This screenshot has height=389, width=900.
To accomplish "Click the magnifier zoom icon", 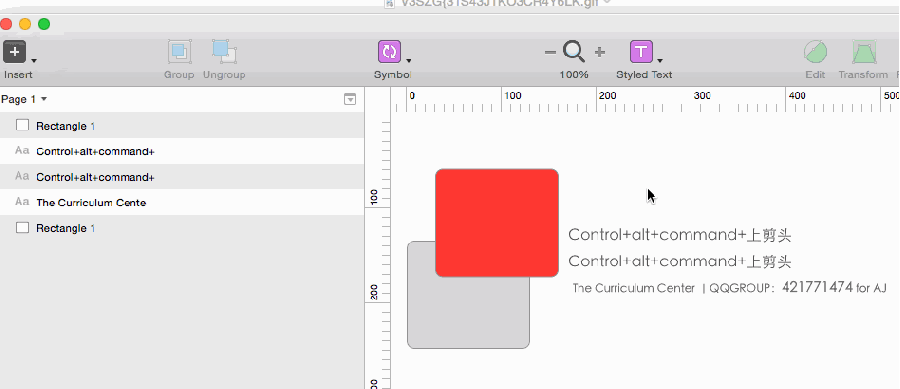I will pos(574,52).
